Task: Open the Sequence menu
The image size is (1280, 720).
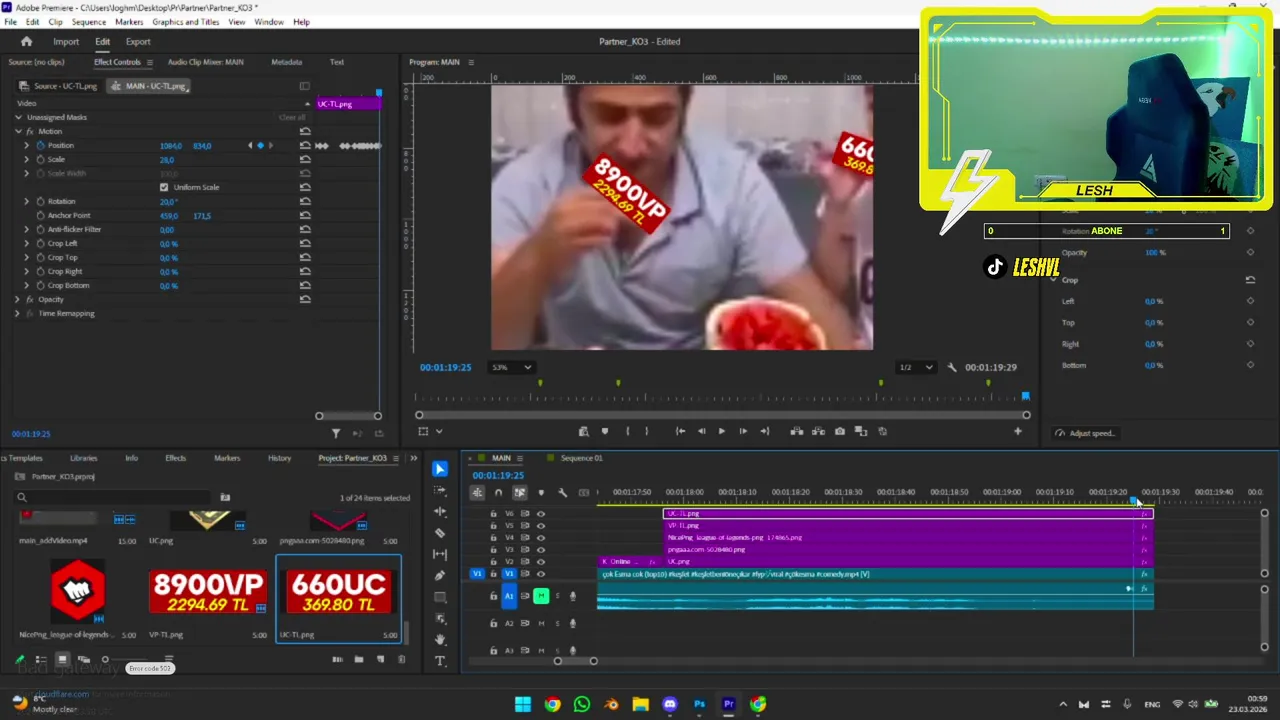Action: pos(89,21)
